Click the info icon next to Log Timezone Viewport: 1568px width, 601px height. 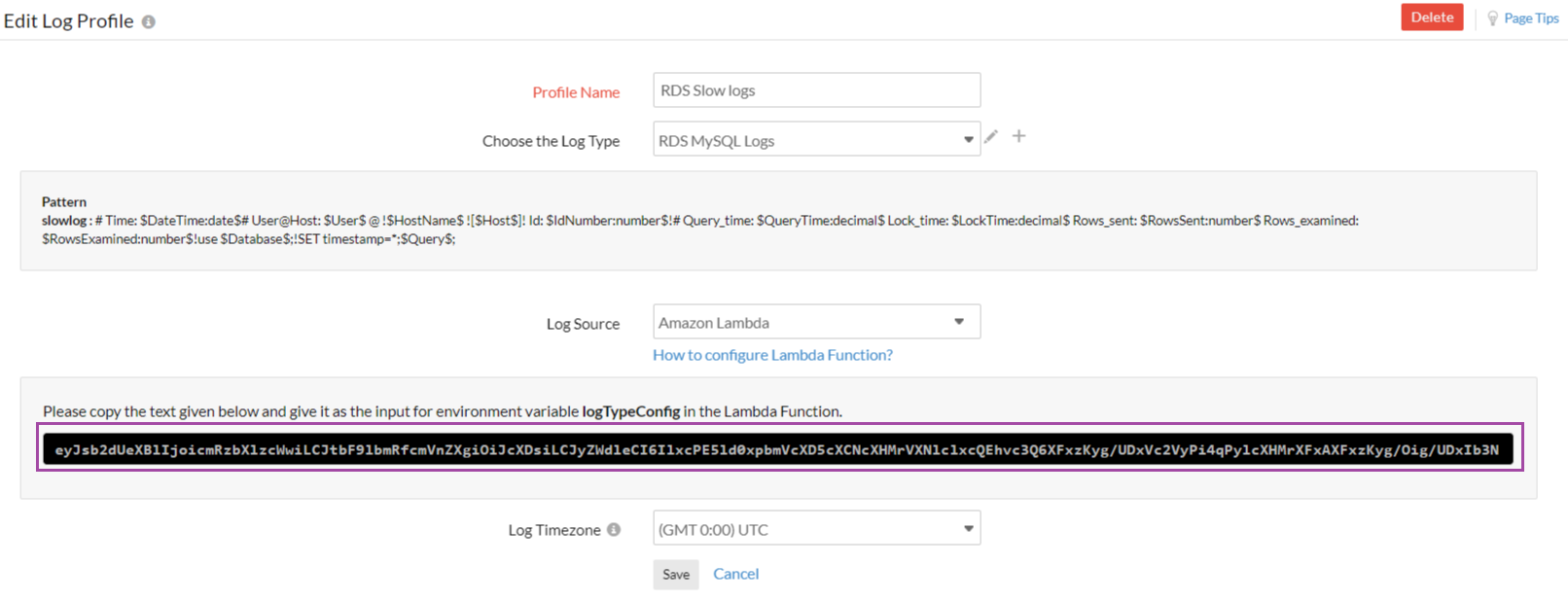point(614,530)
